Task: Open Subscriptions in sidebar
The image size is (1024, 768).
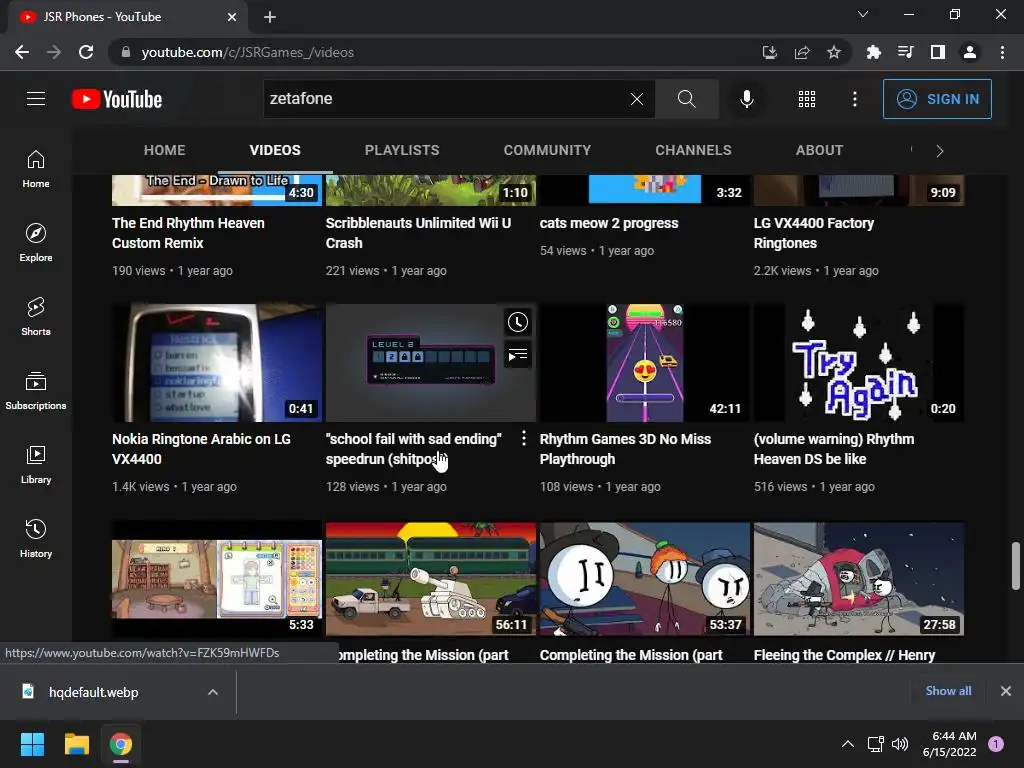Action: [36, 390]
